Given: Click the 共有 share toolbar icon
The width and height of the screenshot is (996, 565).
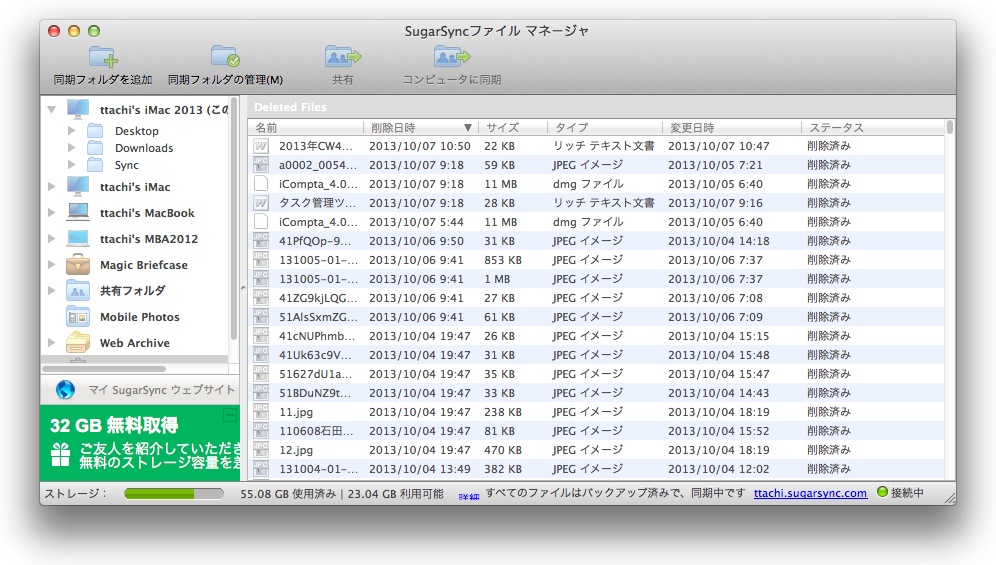Looking at the screenshot, I should coord(342,57).
